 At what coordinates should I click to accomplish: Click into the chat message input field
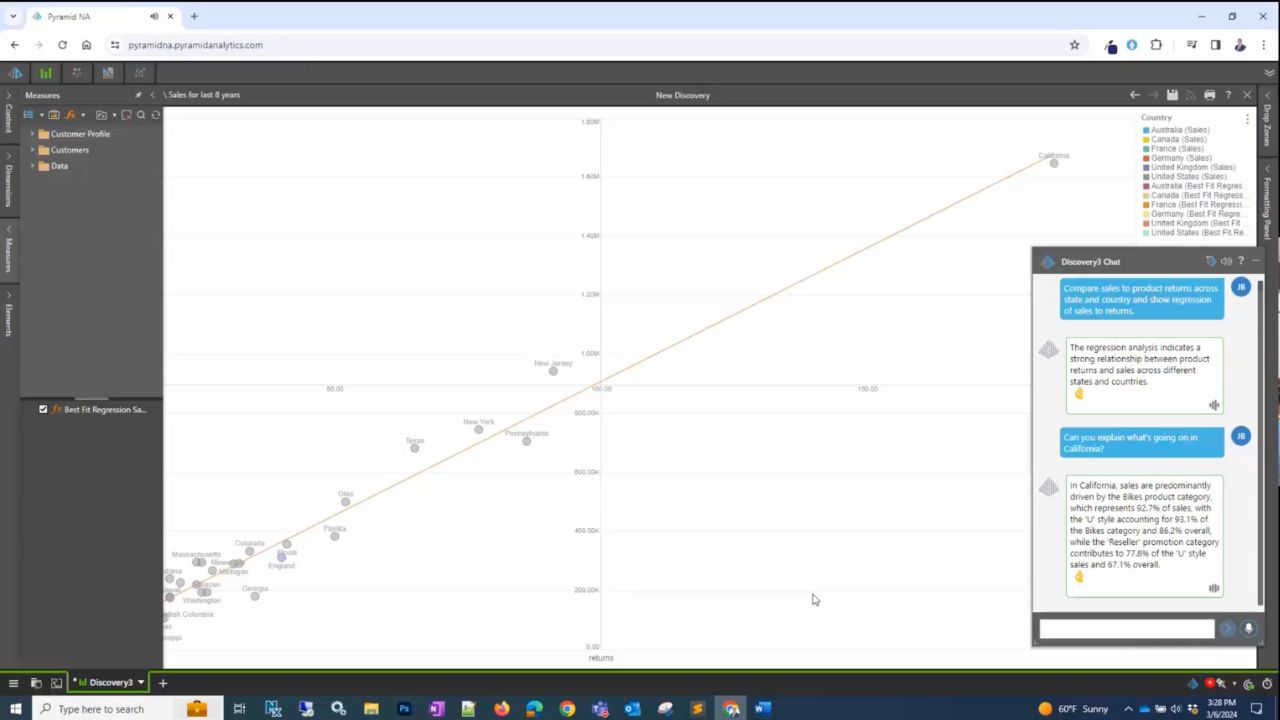click(x=1126, y=629)
